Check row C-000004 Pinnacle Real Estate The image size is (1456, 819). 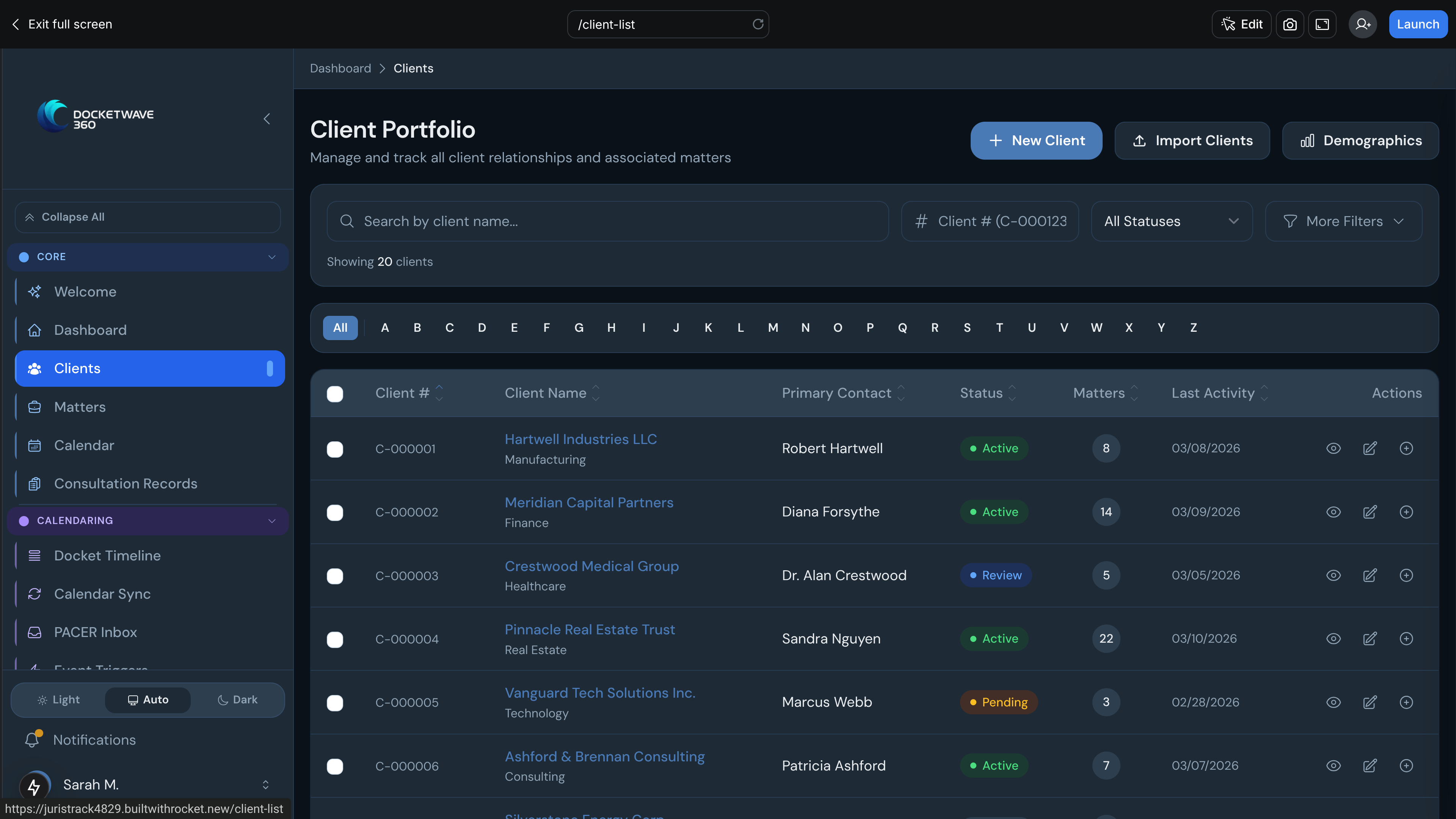pos(334,639)
